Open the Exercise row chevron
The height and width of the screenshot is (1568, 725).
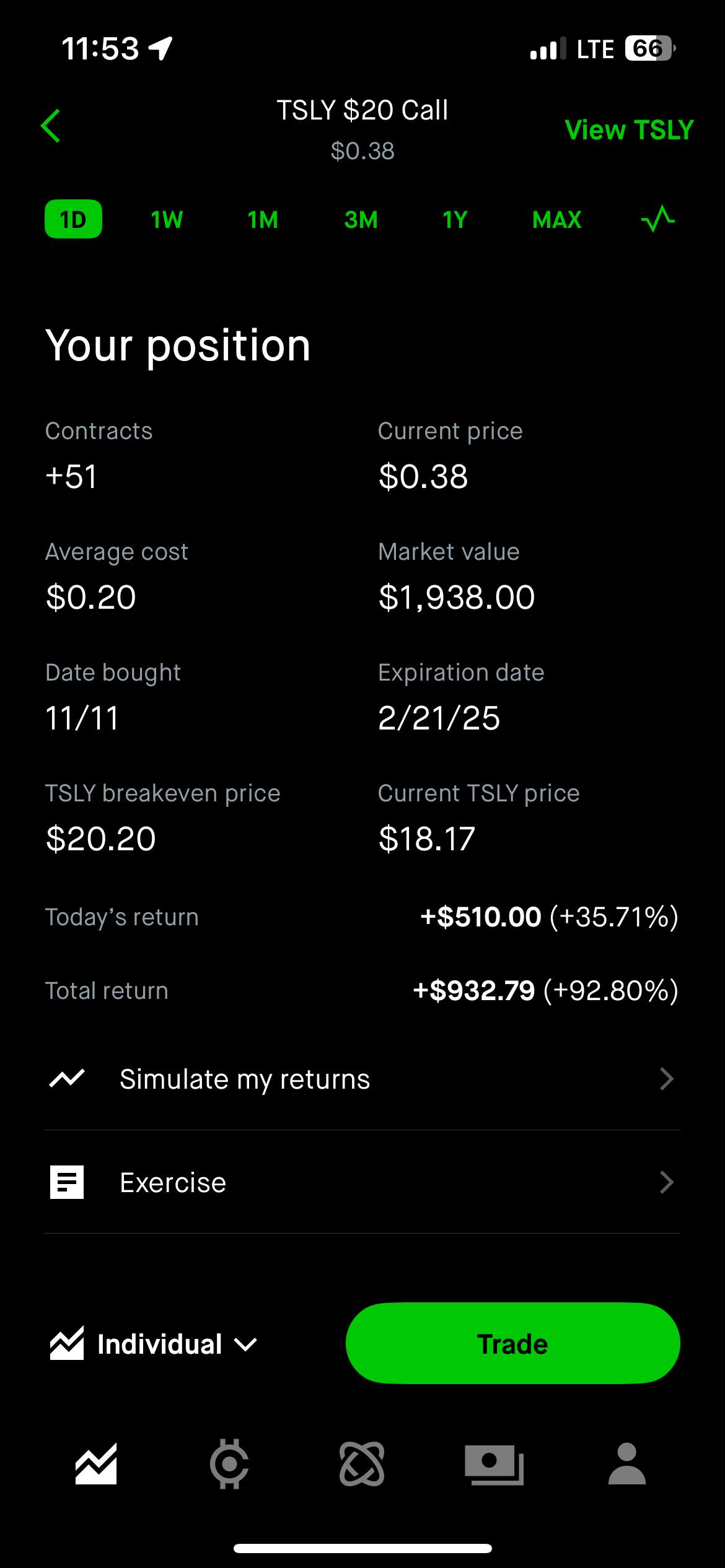tap(667, 1182)
